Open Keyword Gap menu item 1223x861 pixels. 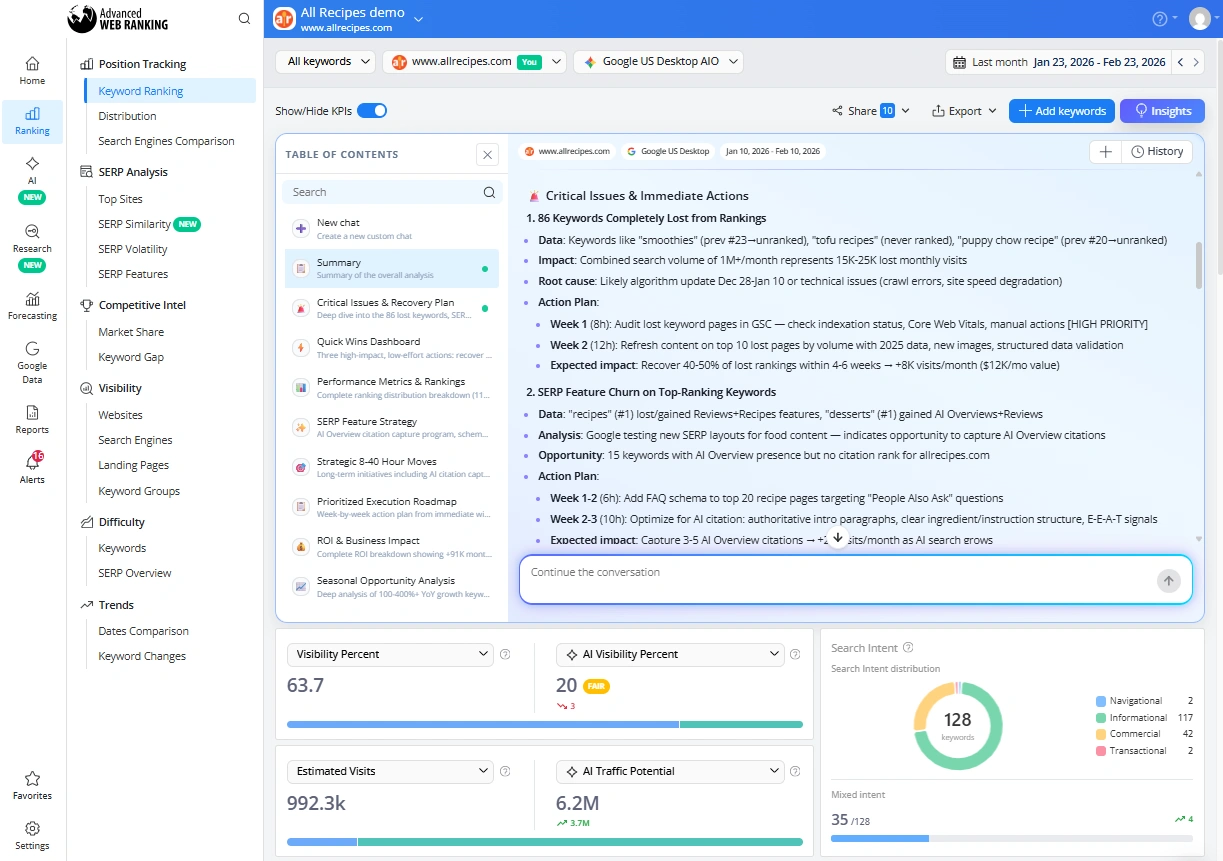coord(131,357)
